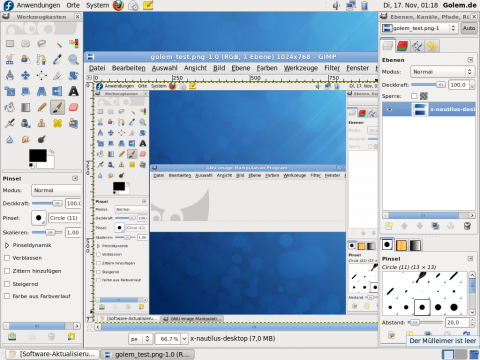The image size is (480, 360).
Task: Open the Ebenen panel menu arrow
Action: 470,60
